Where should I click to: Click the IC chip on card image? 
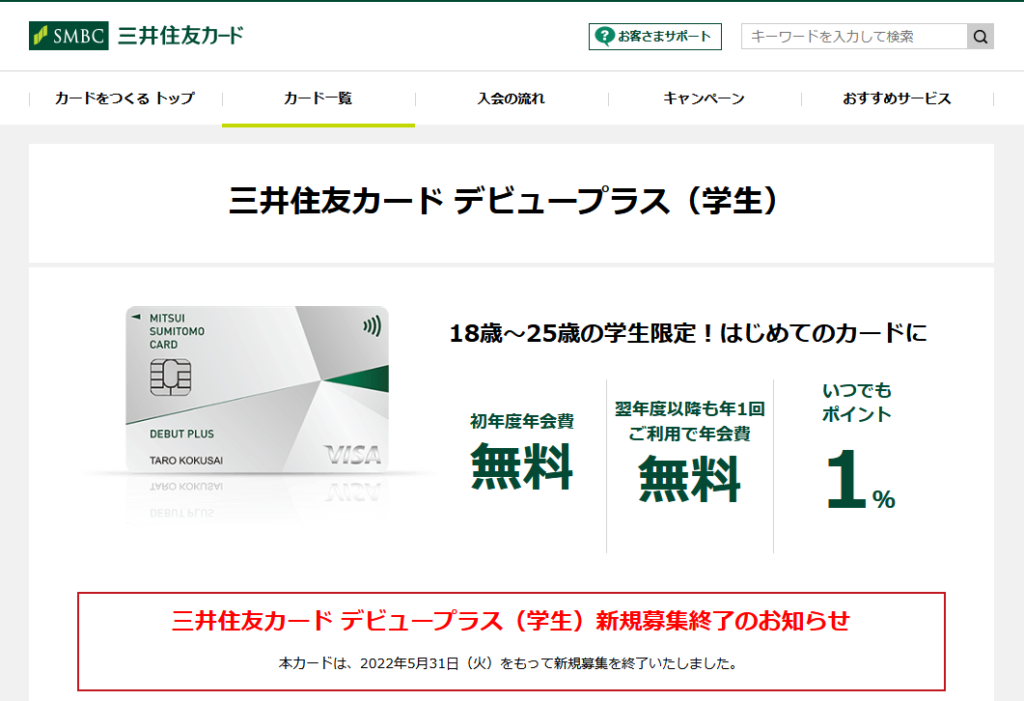(170, 377)
